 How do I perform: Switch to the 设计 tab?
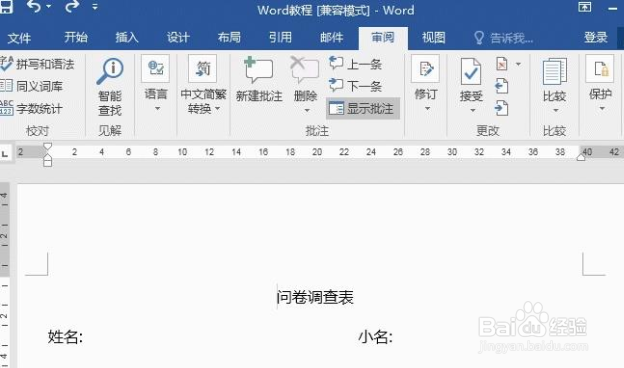click(178, 37)
